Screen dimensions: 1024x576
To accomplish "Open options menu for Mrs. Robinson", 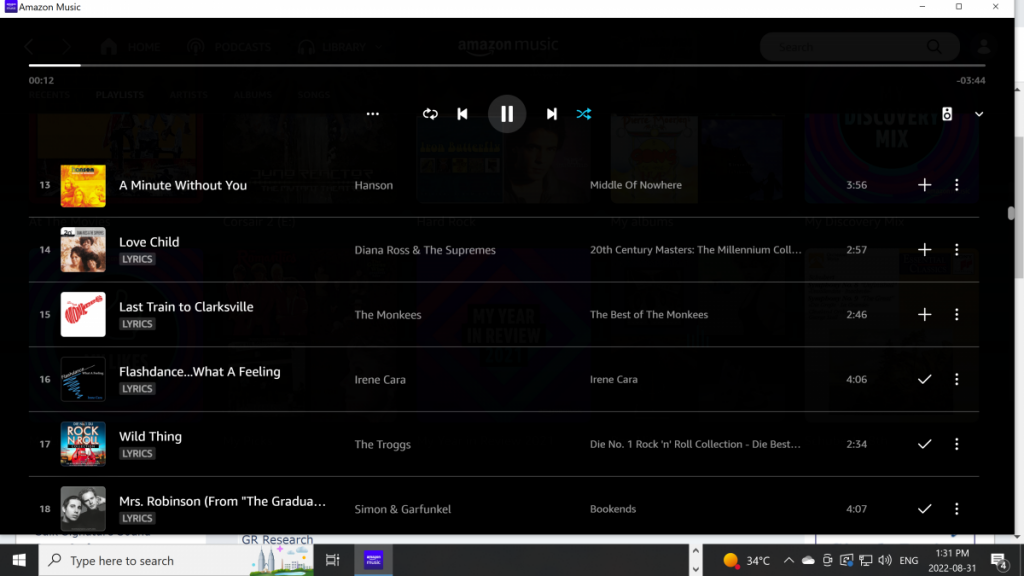I will click(x=957, y=509).
